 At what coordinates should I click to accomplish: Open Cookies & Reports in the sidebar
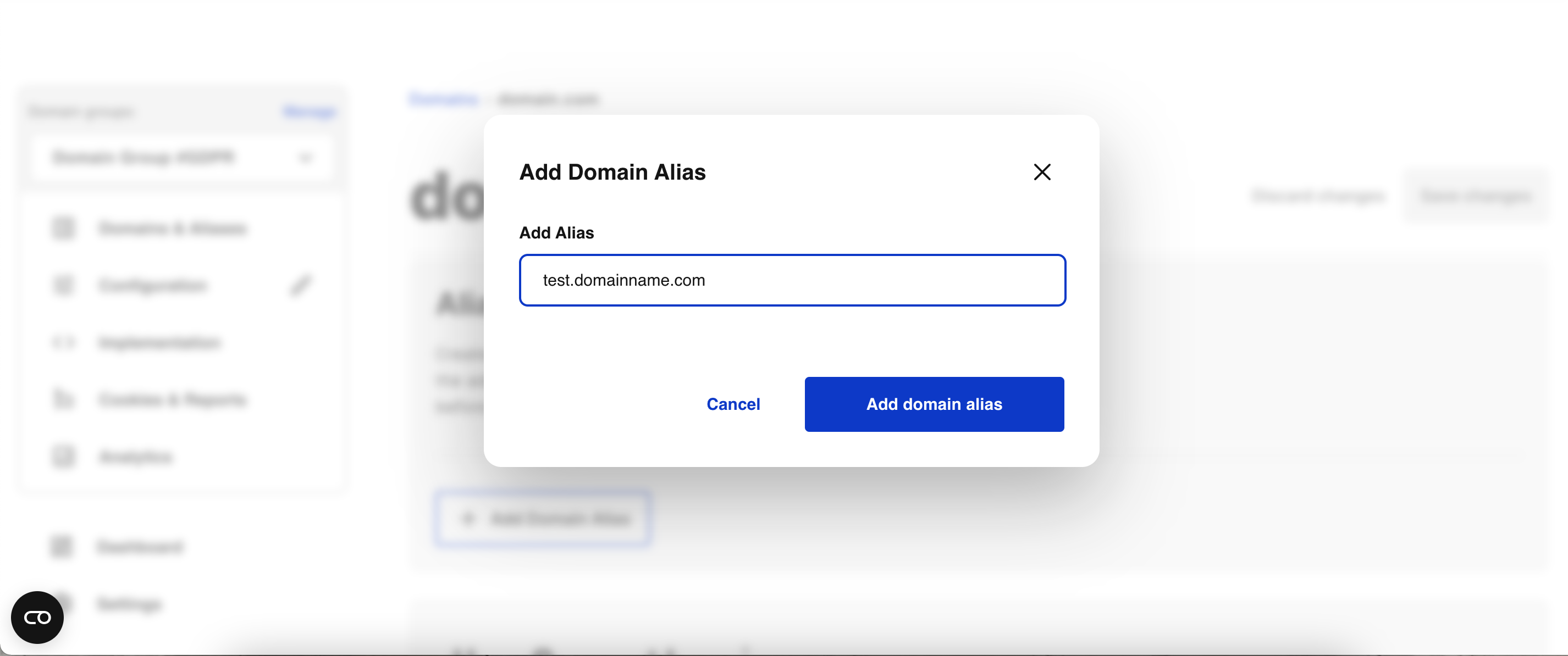pos(173,400)
